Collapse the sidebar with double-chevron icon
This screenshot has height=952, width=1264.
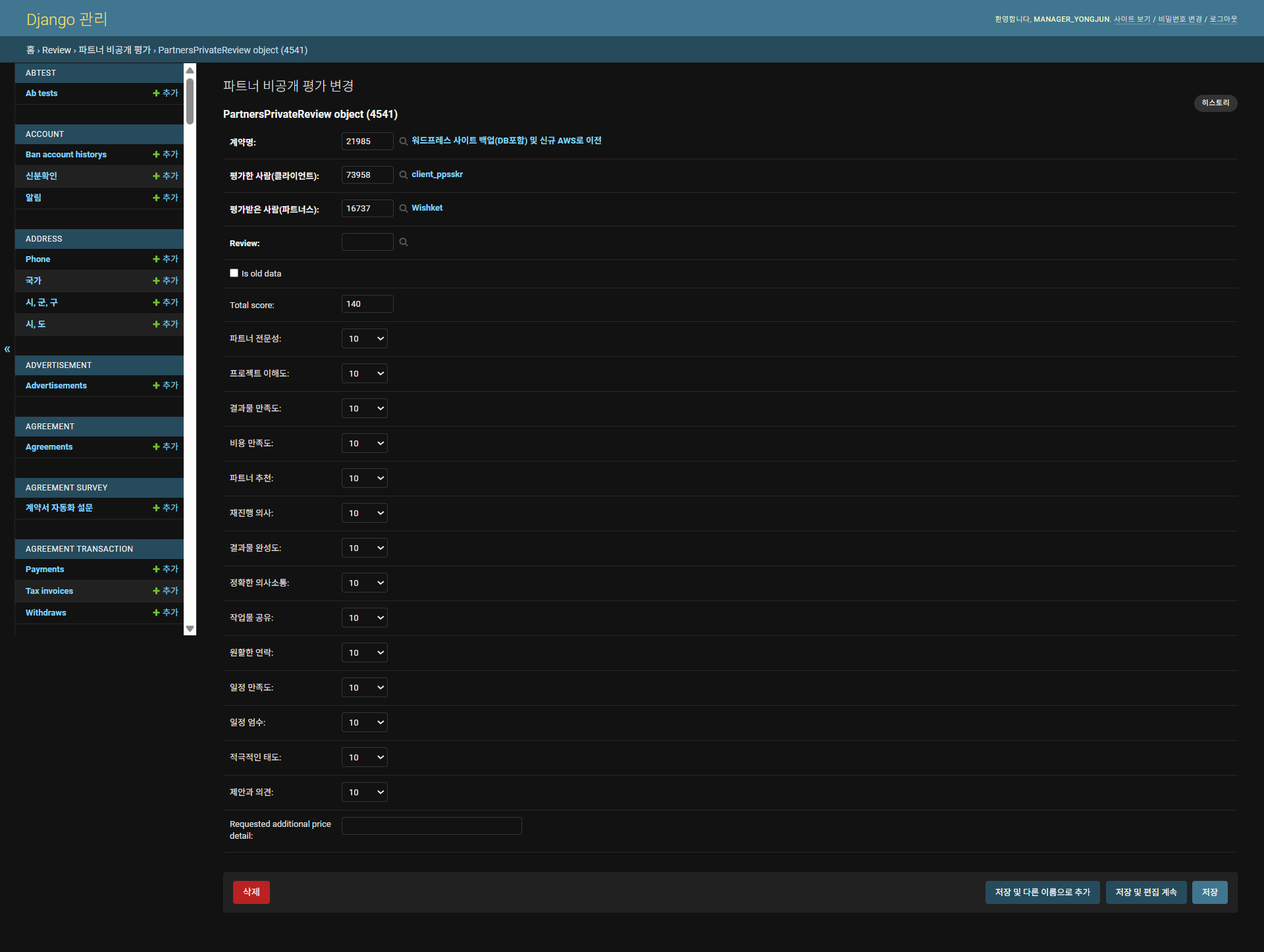(7, 349)
